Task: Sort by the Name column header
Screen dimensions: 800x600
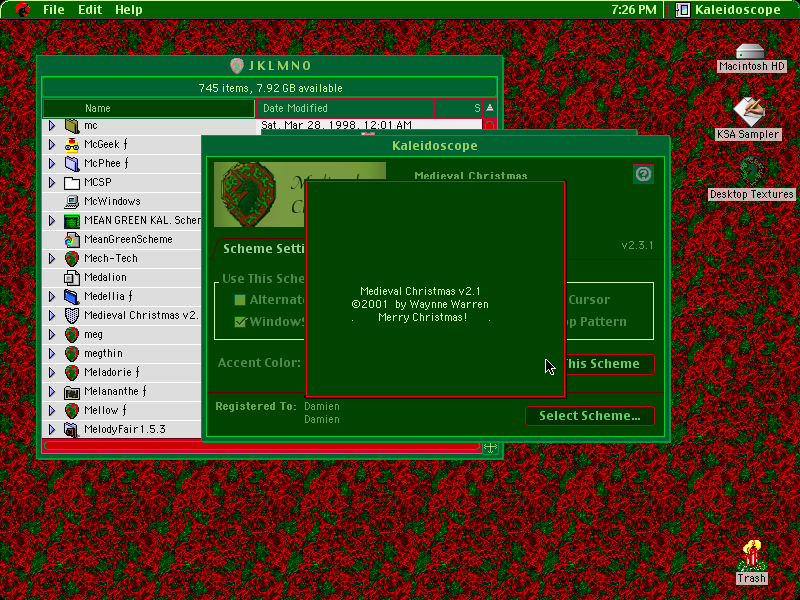Action: point(148,108)
